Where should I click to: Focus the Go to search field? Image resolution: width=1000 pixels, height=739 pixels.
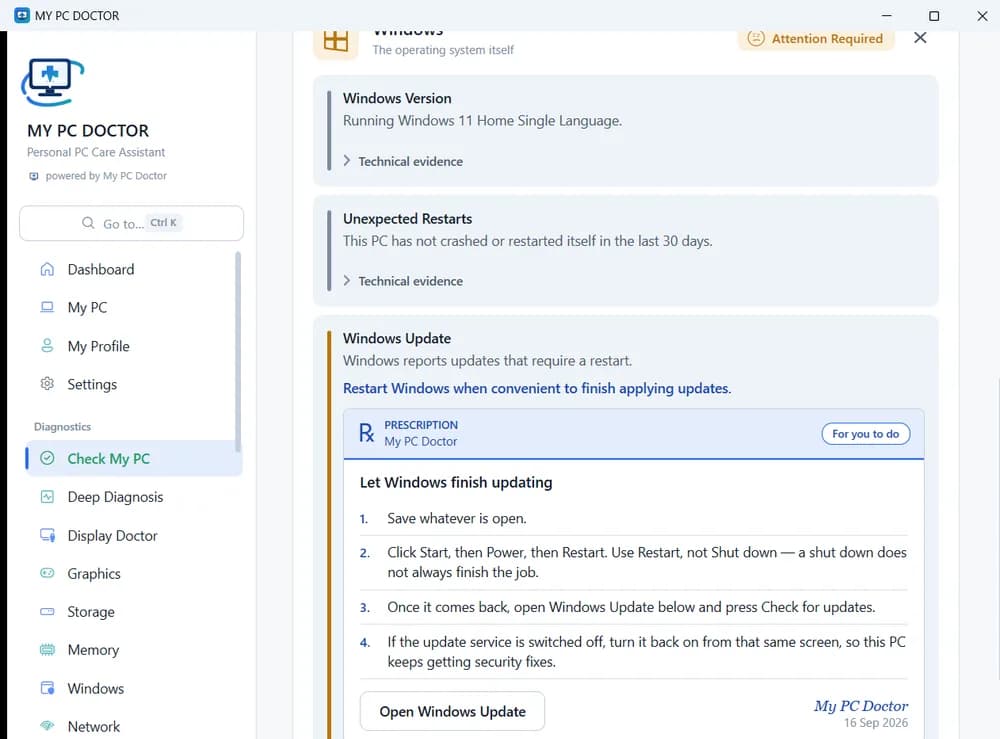click(131, 223)
